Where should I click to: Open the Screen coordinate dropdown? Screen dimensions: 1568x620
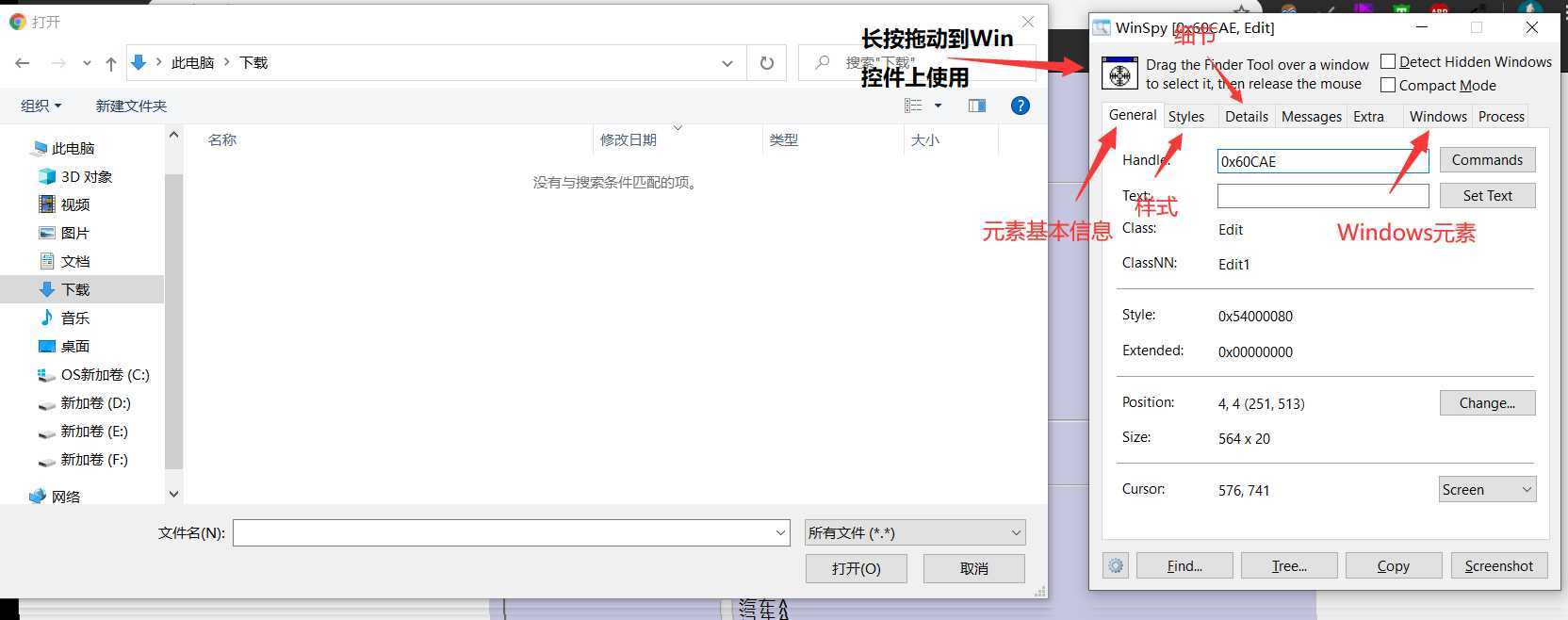(x=1487, y=489)
